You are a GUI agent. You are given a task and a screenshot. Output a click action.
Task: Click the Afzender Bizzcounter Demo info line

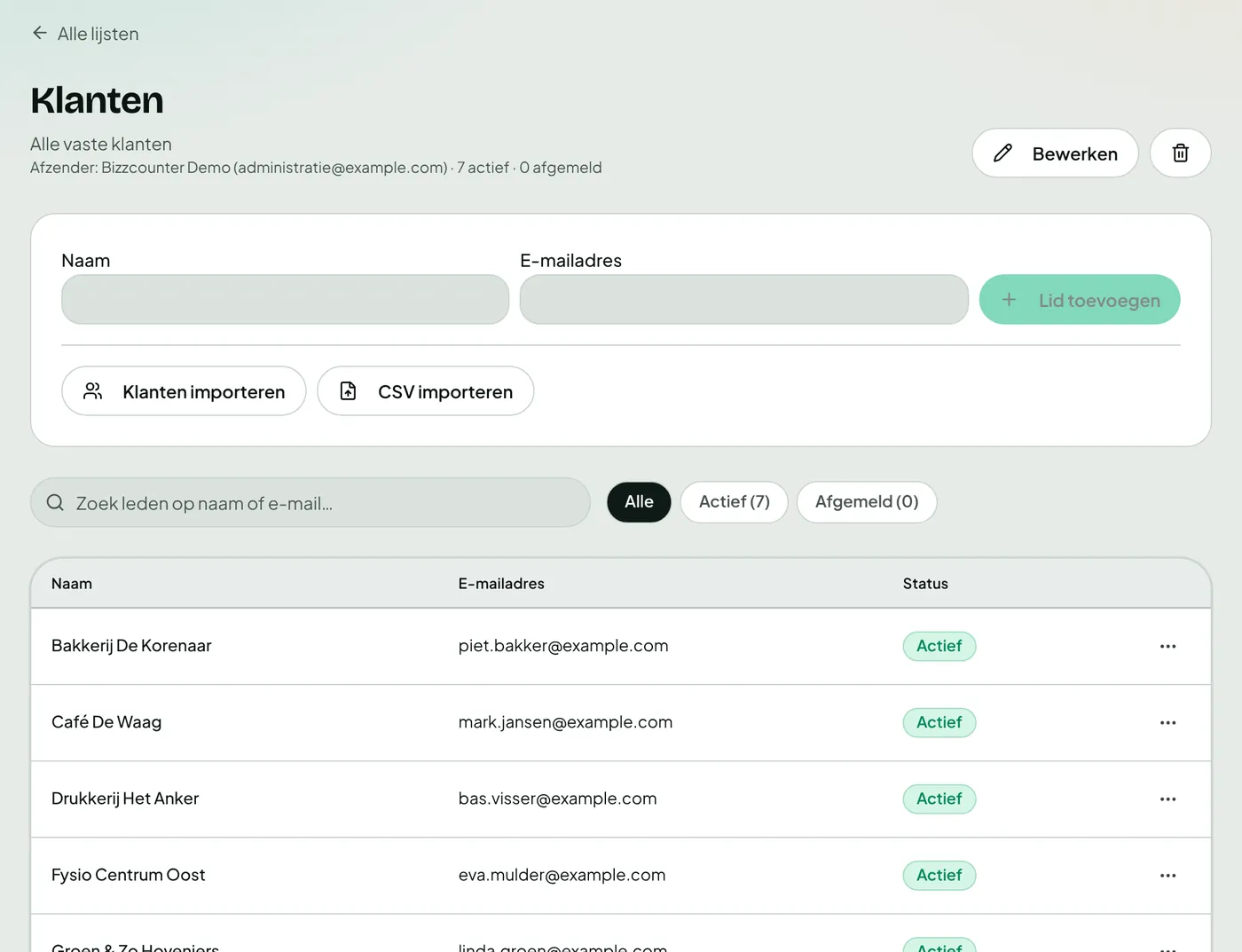[x=316, y=168]
